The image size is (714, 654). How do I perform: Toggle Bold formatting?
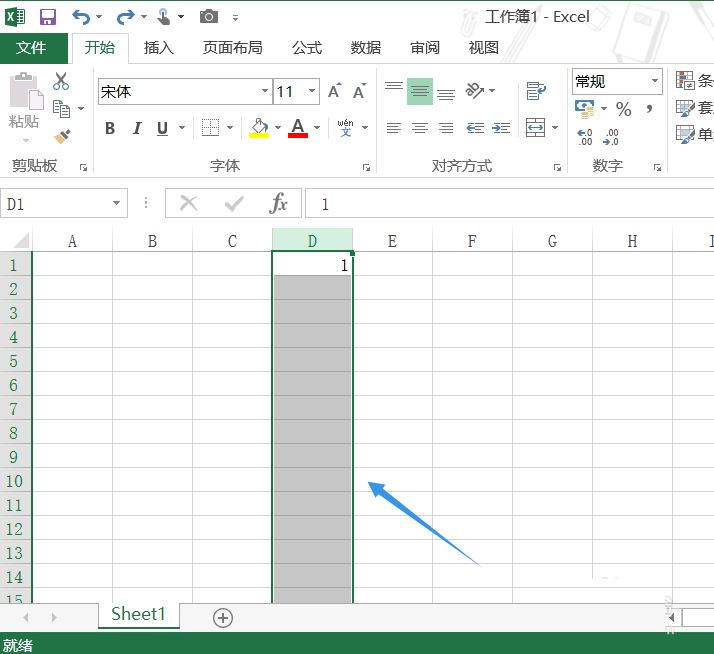tap(110, 128)
